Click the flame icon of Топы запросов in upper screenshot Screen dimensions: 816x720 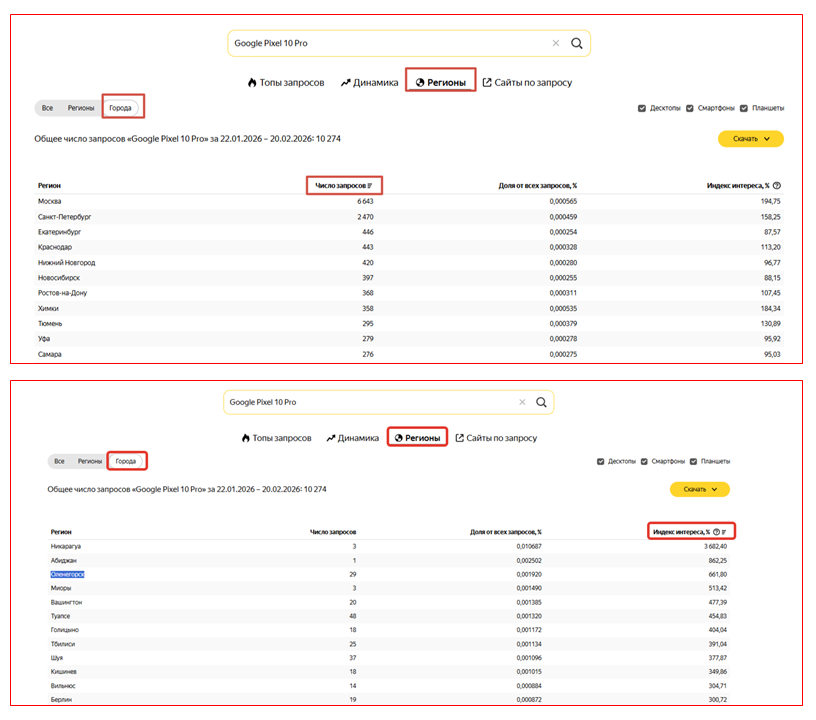(252, 83)
